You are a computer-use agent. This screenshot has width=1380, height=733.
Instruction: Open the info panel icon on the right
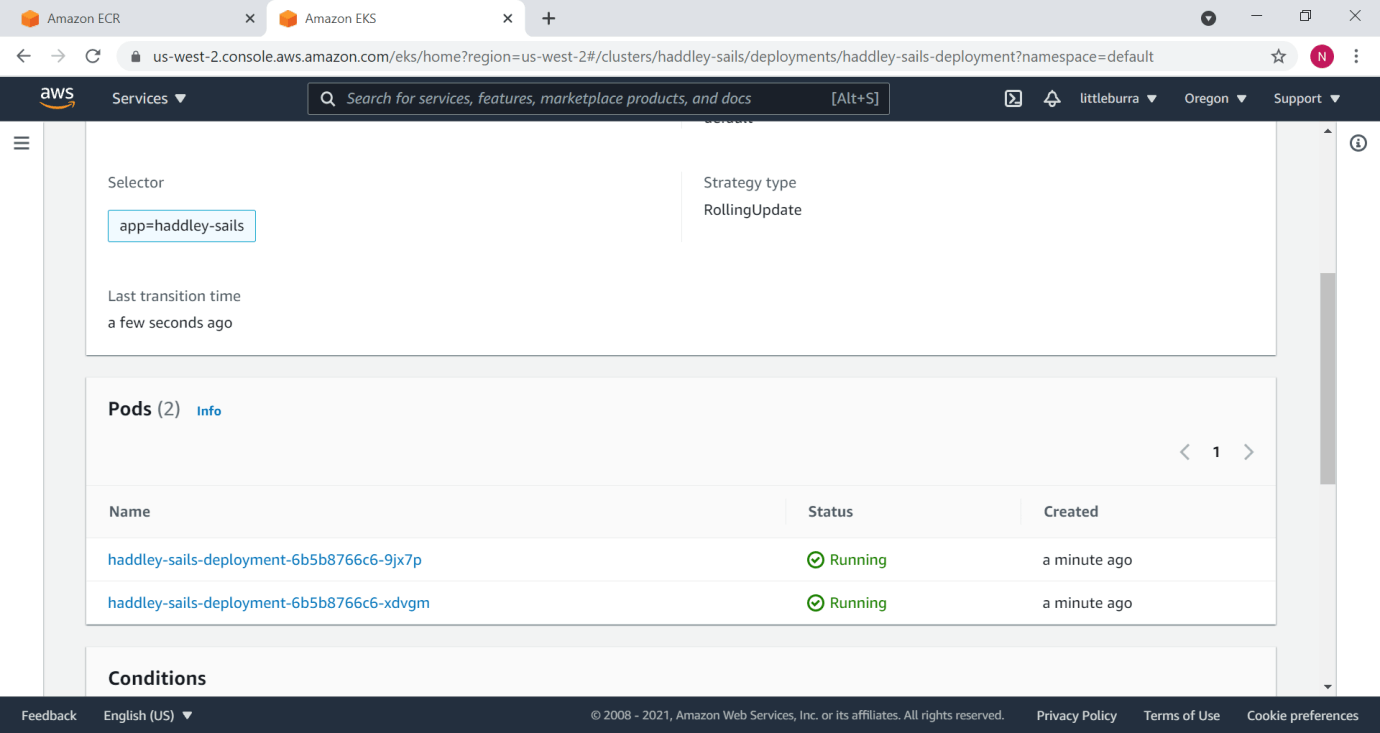click(1358, 143)
